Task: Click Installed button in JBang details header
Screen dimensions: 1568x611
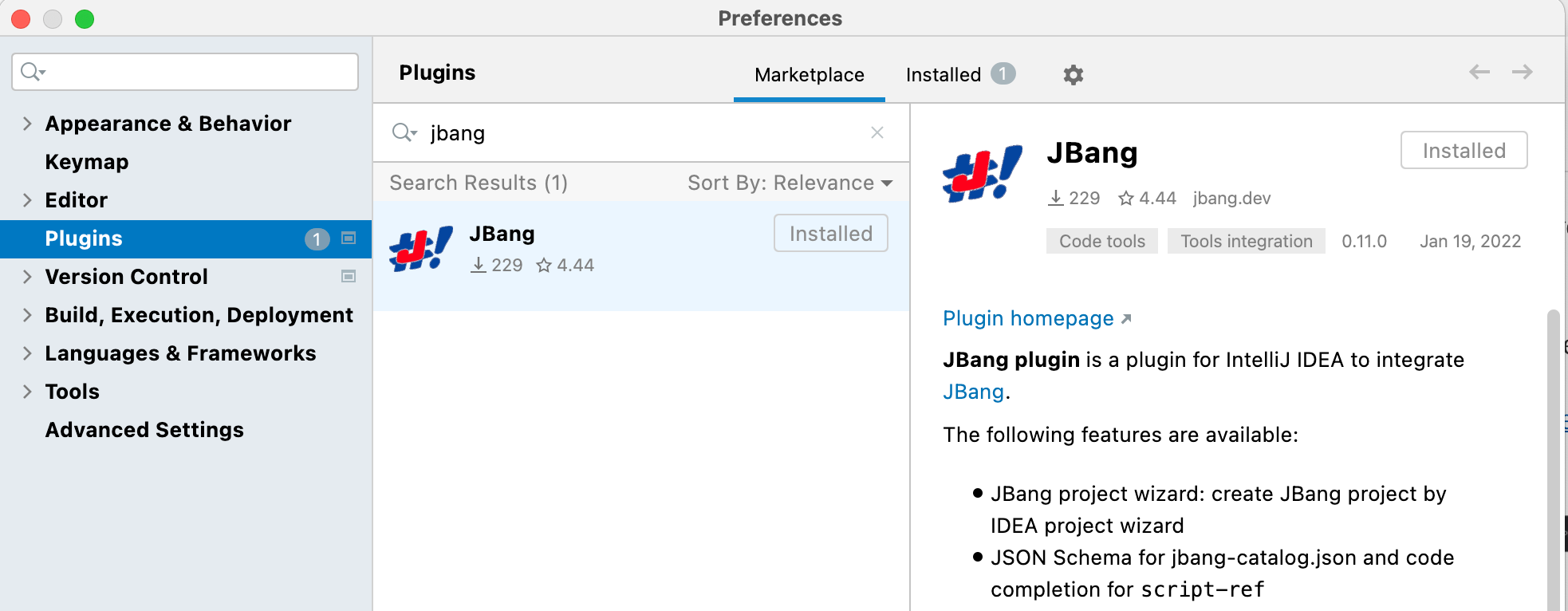Action: 1464,150
